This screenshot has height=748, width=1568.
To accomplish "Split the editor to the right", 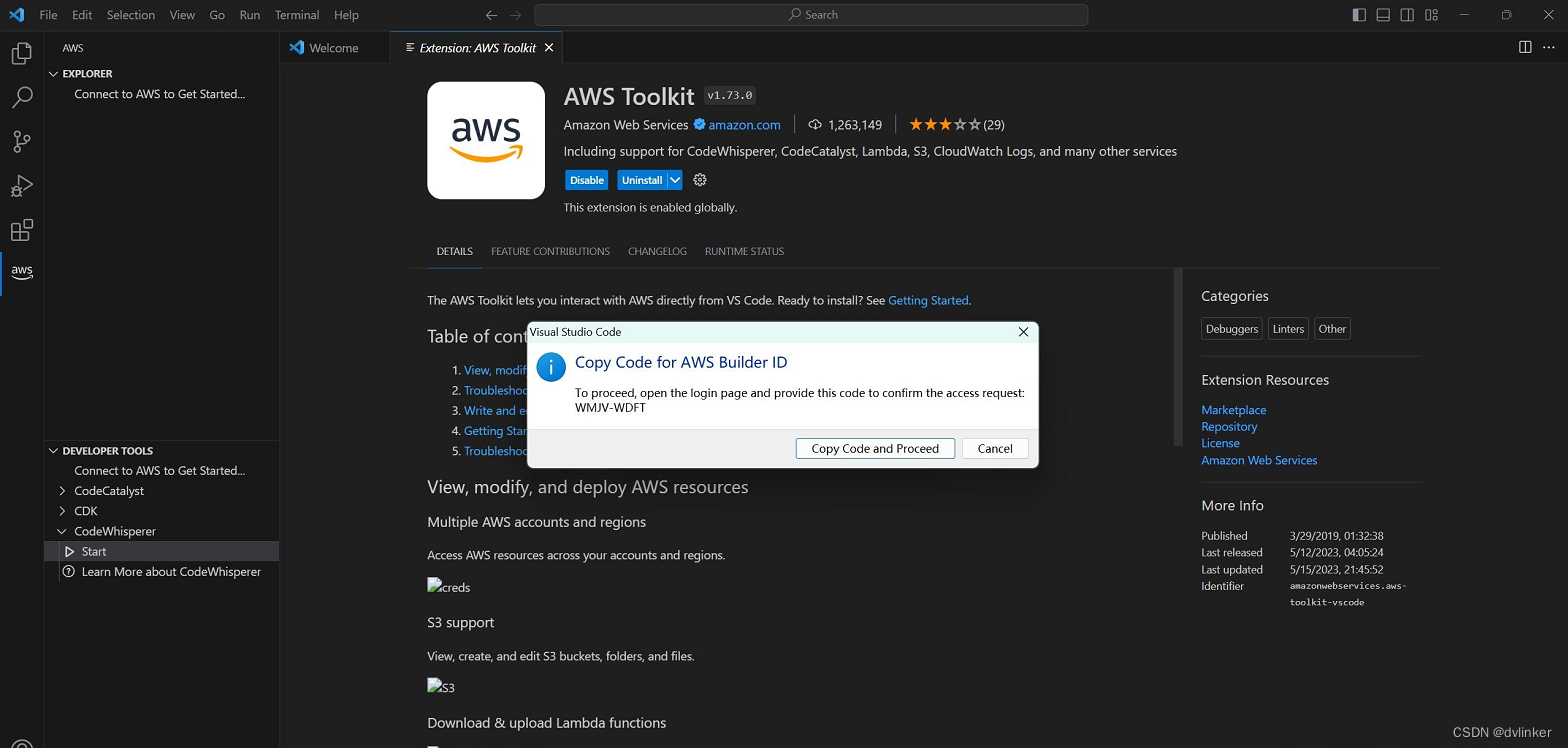I will 1525,47.
